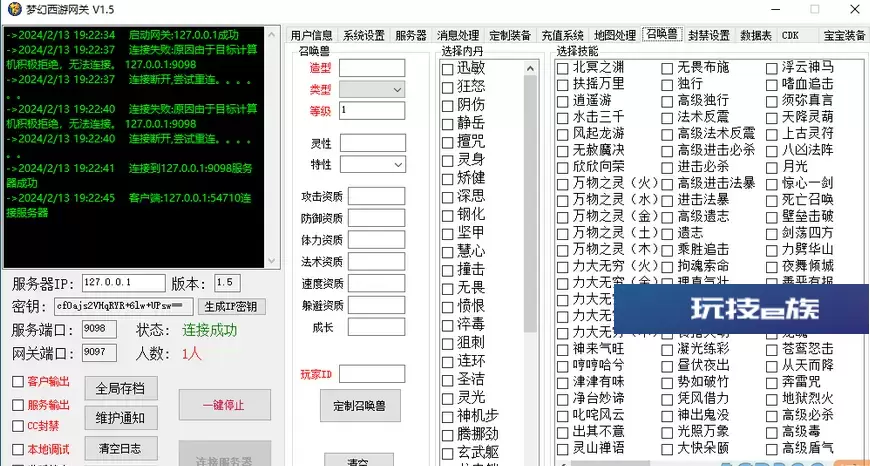This screenshot has height=466, width=870.
Task: Check the 高级法术反震 checkbox
Action: point(667,135)
